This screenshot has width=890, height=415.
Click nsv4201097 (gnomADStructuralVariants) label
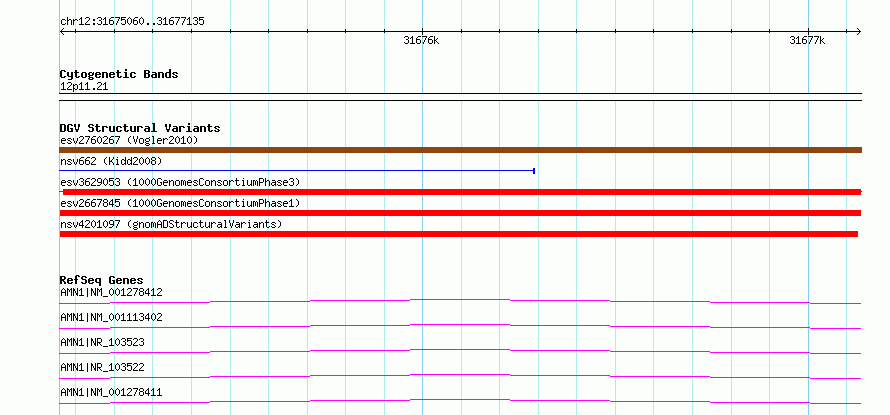tap(171, 224)
